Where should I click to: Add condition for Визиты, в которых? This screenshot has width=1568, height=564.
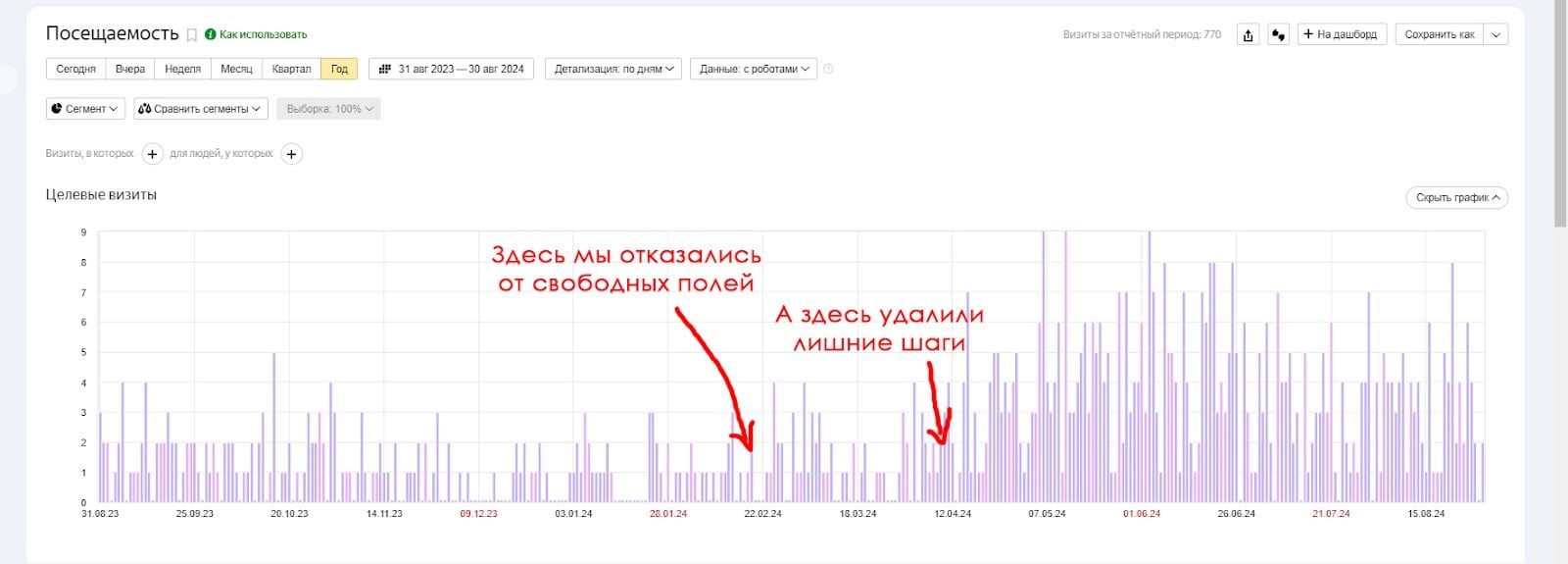[152, 154]
